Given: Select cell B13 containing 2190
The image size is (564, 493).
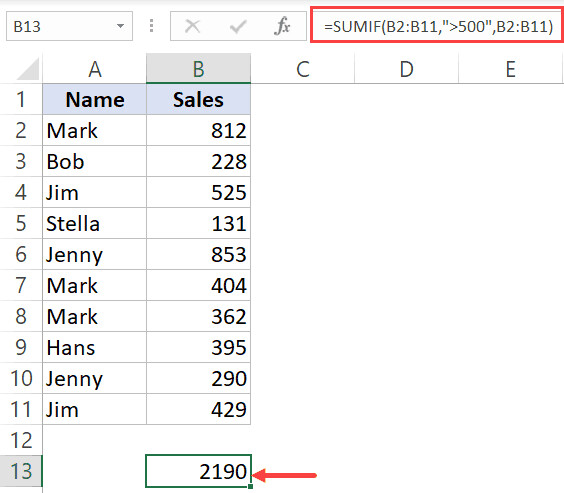Looking at the screenshot, I should tap(199, 471).
